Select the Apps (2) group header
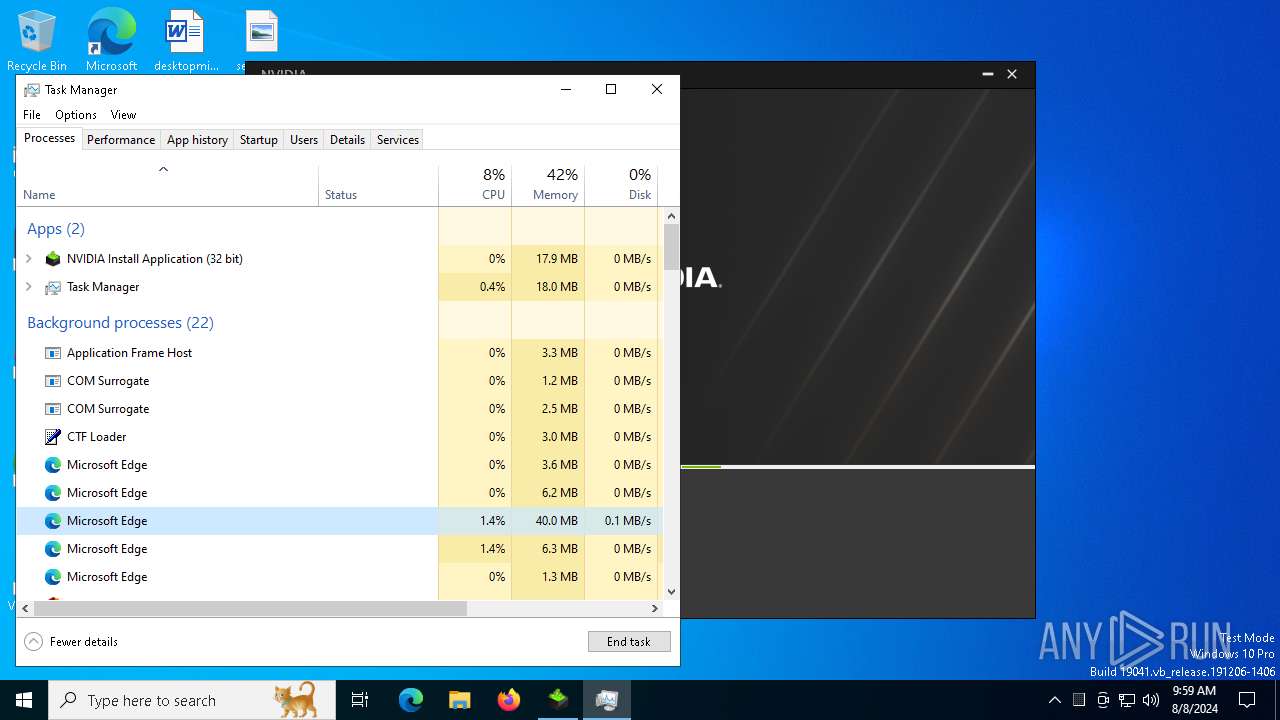 coord(56,229)
